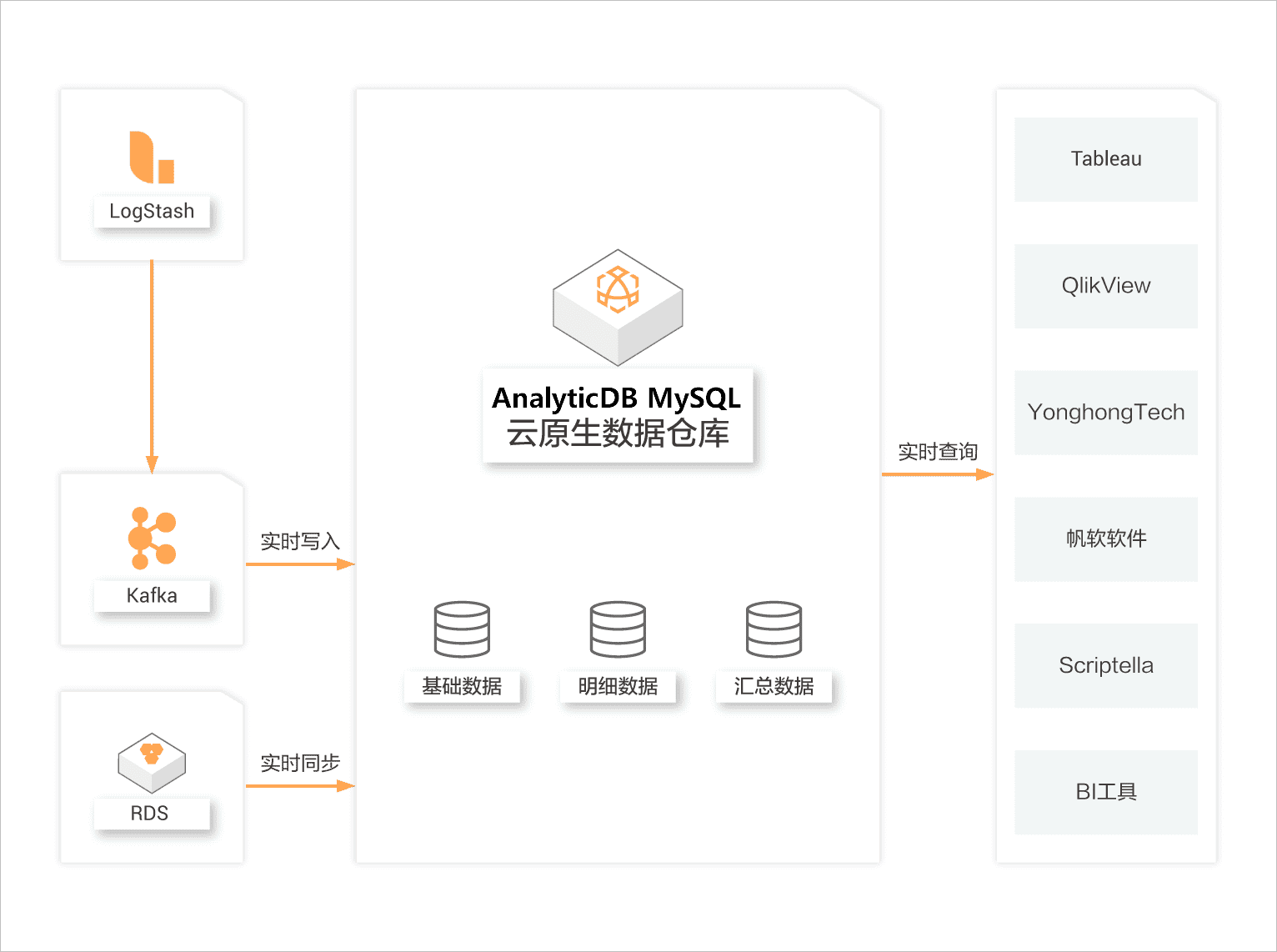Click the 实时写入 arrow label
The image size is (1277, 952).
pos(300,542)
